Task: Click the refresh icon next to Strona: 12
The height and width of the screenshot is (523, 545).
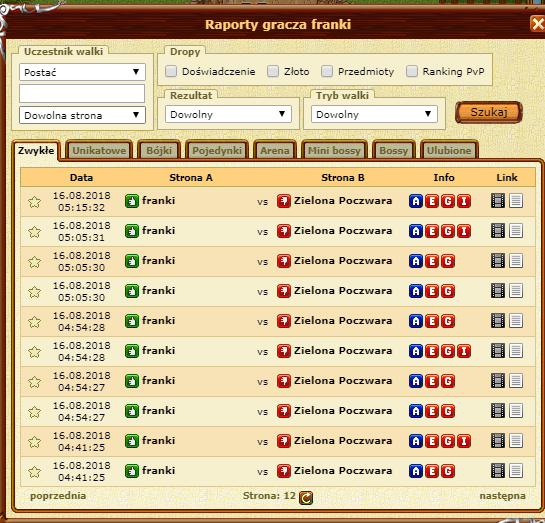Action: click(306, 498)
